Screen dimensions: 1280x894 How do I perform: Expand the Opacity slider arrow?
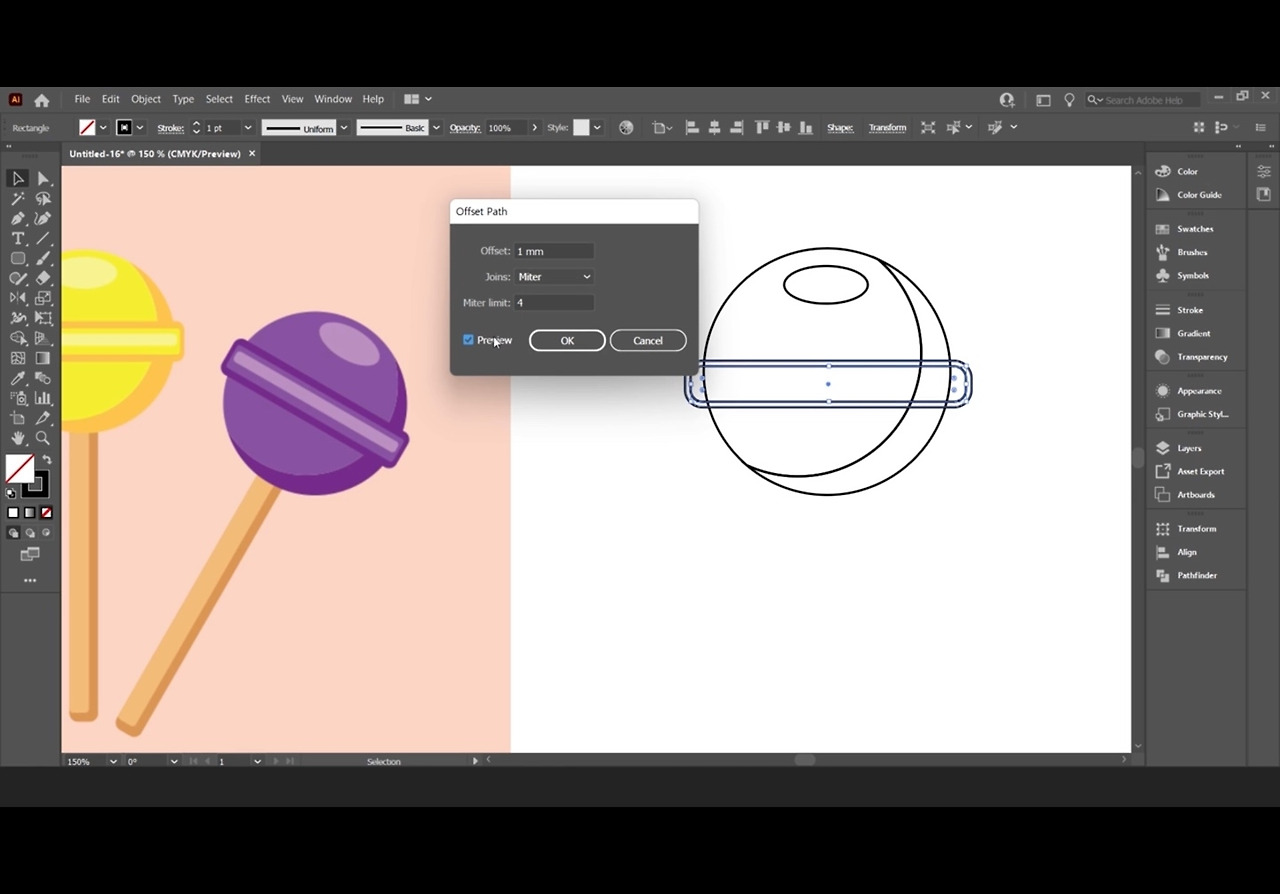pyautogui.click(x=535, y=128)
